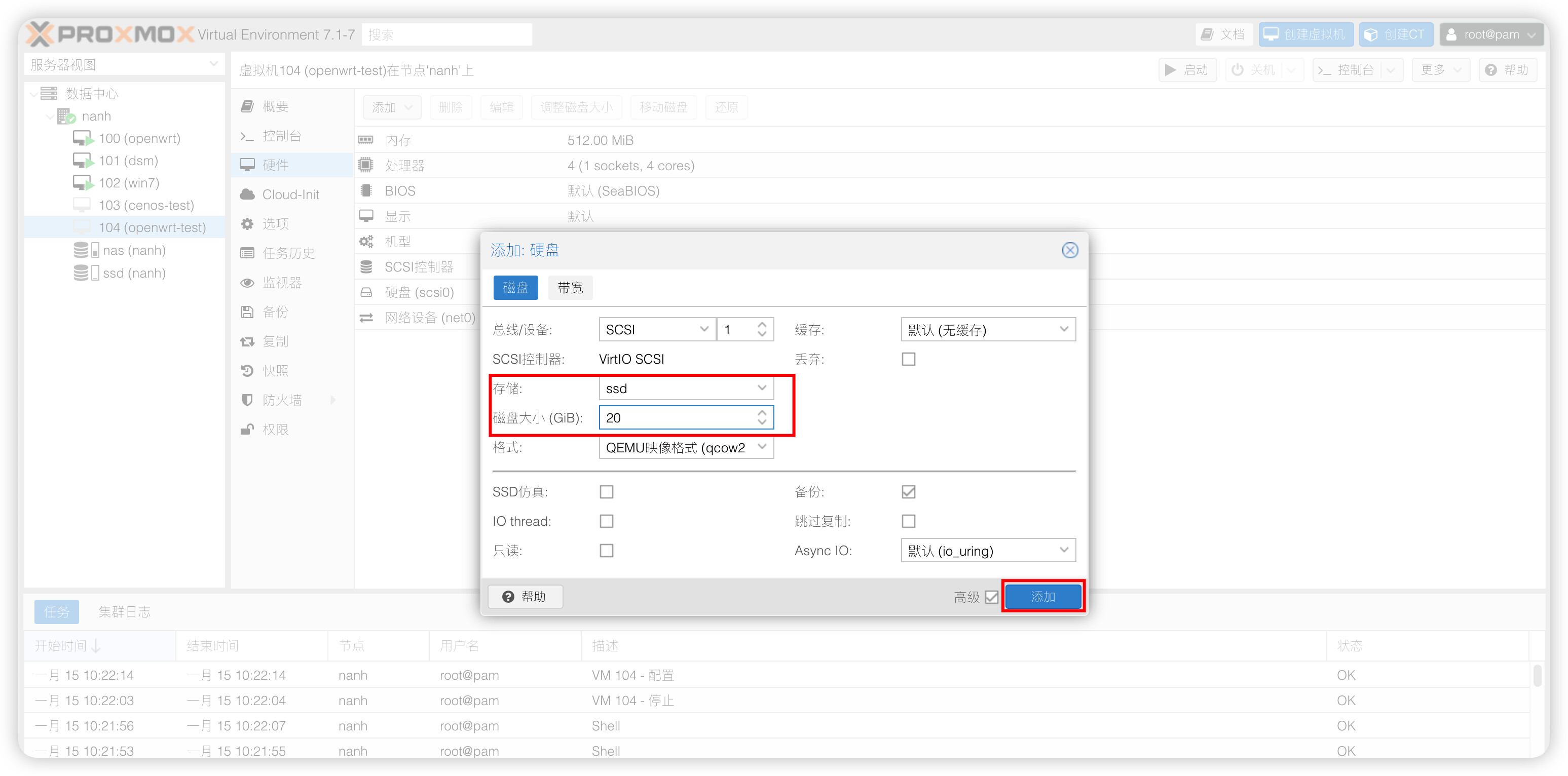This screenshot has width=1568, height=776.
Task: Open the storage dropdown showing ssd
Action: (685, 388)
